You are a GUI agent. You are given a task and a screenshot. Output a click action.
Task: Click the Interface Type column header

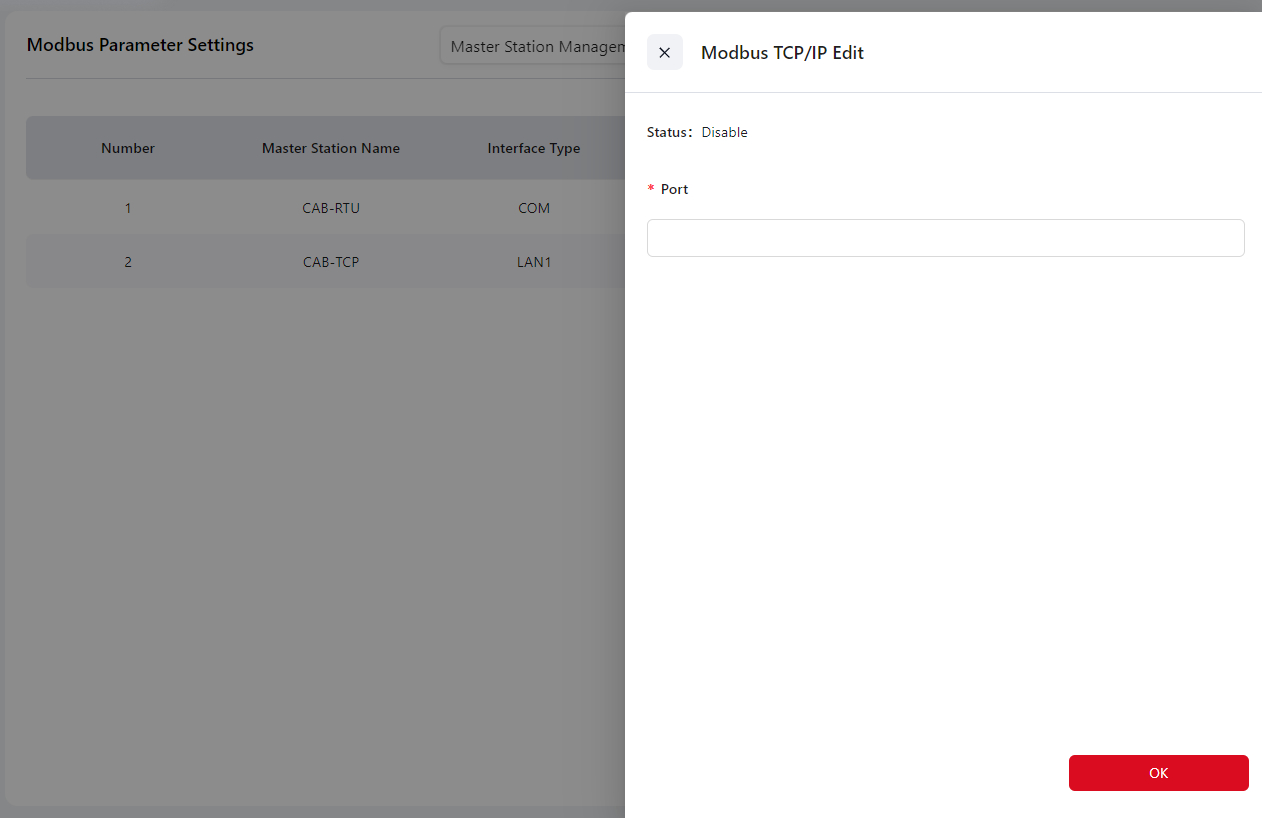[534, 148]
